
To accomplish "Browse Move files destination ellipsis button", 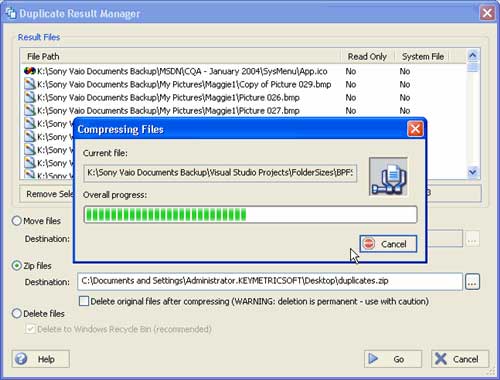I will pyautogui.click(x=472, y=239).
